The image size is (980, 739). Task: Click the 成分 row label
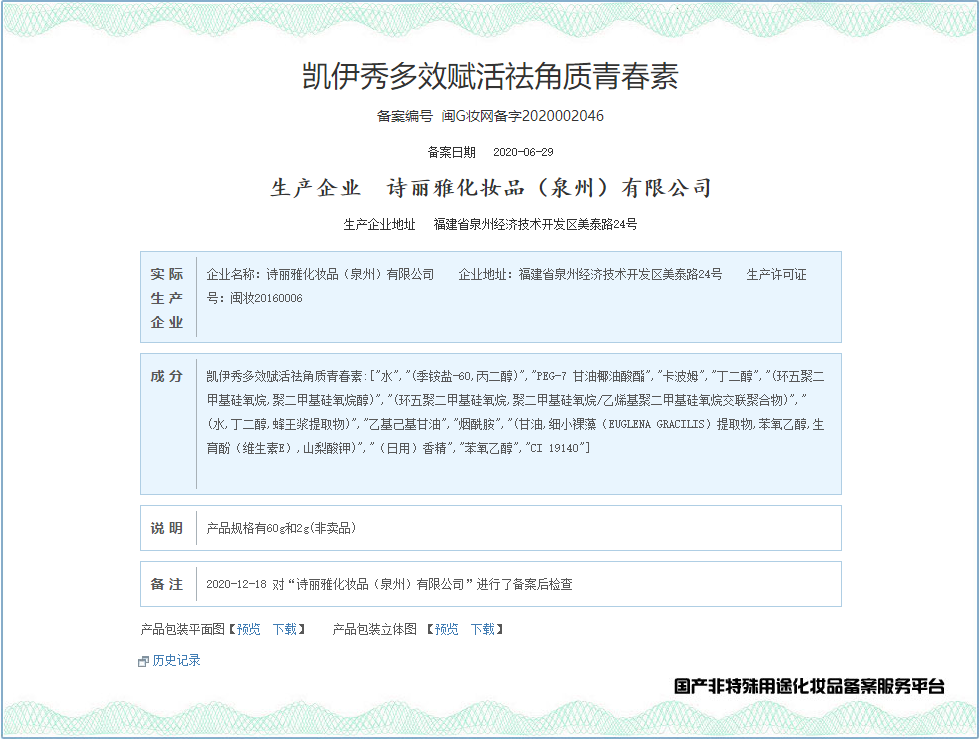pos(167,376)
